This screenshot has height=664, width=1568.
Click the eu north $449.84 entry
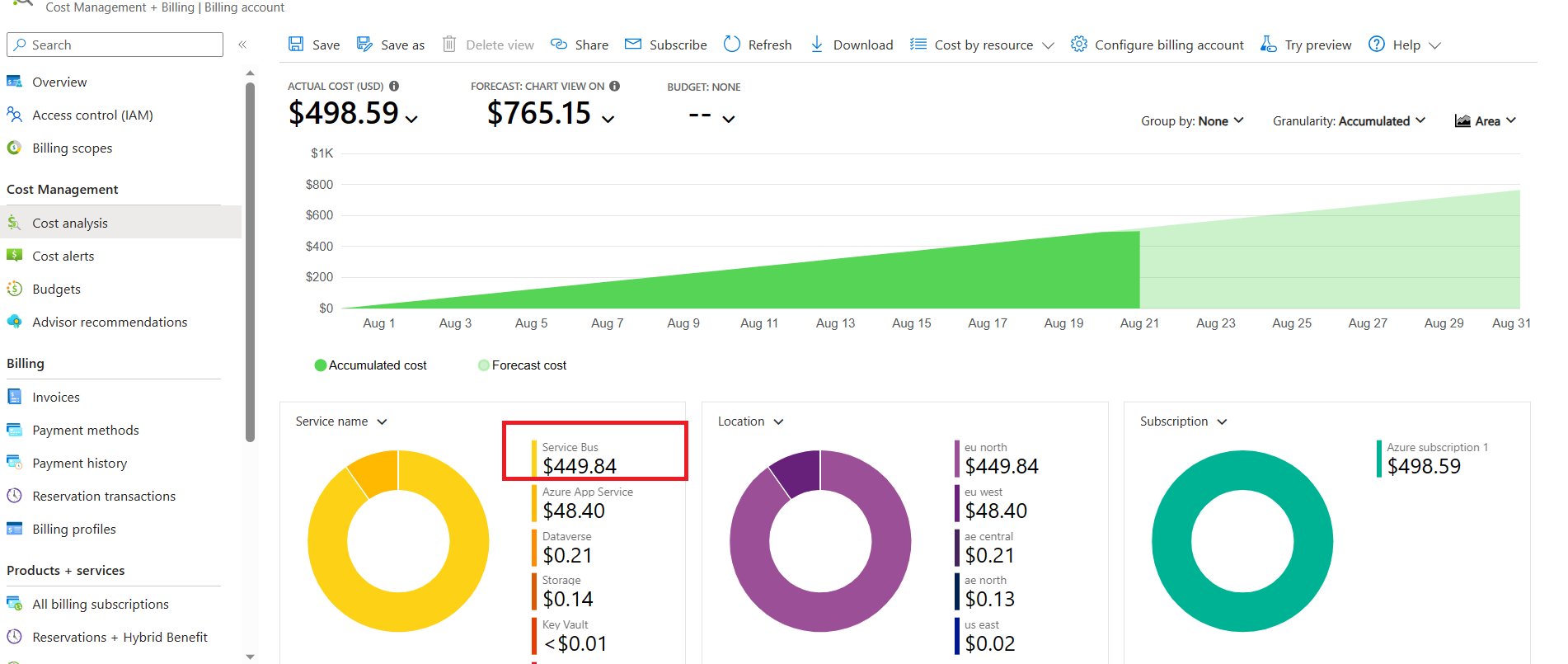997,459
